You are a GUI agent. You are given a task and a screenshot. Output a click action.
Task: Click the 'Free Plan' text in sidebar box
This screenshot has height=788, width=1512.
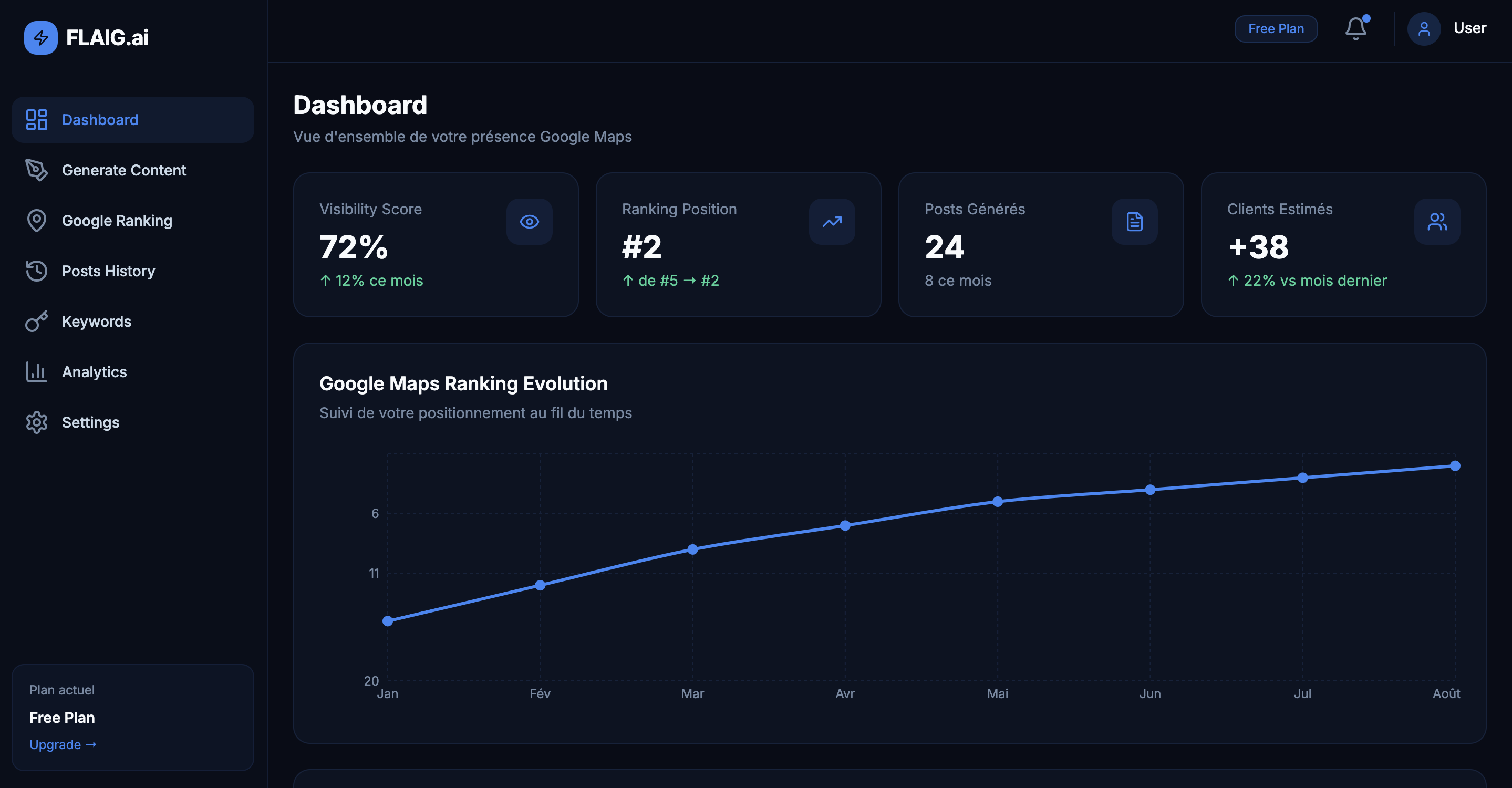click(x=62, y=718)
